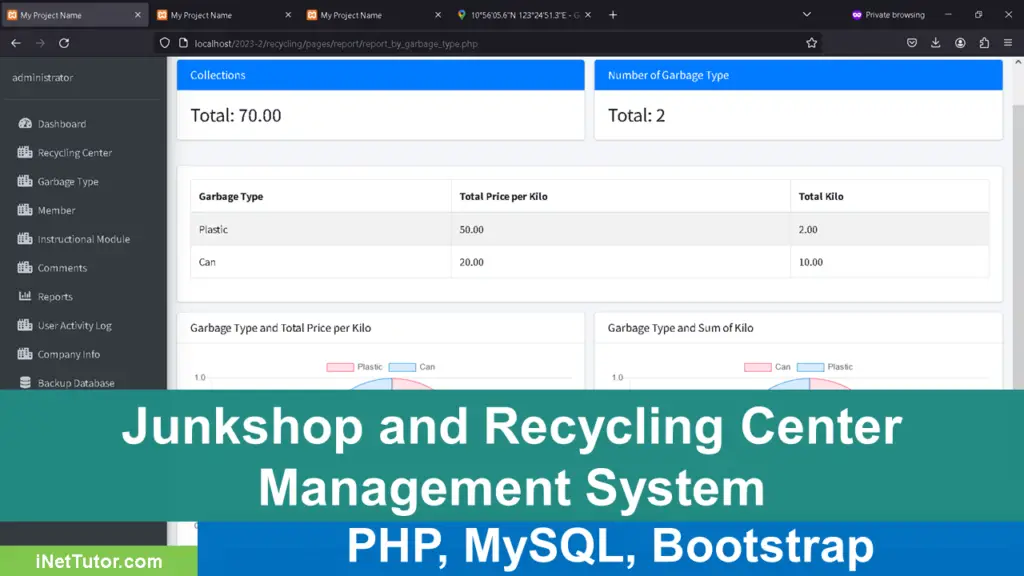Open a new browser tab
Image resolution: width=1024 pixels, height=576 pixels.
pyautogui.click(x=613, y=15)
